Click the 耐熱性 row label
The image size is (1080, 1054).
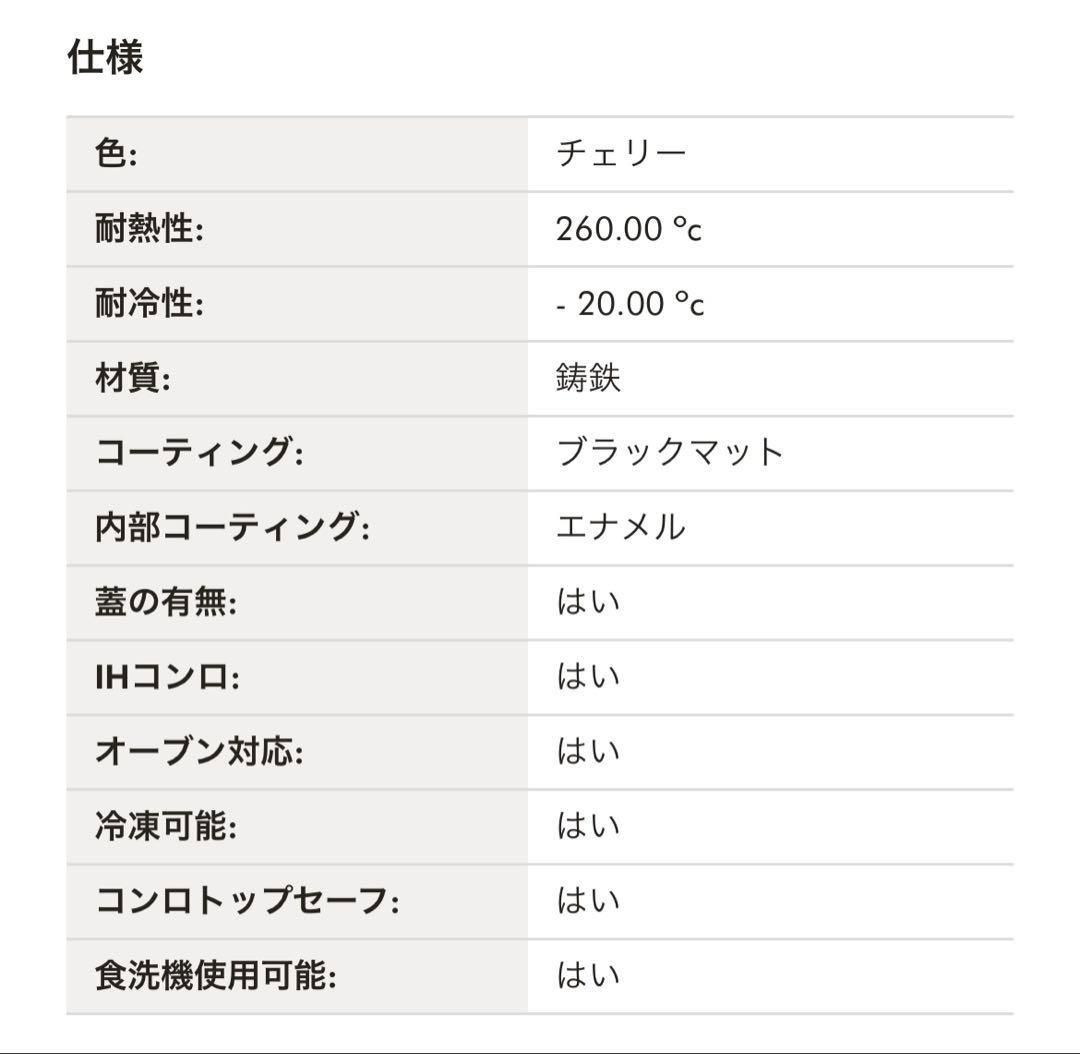pos(149,229)
